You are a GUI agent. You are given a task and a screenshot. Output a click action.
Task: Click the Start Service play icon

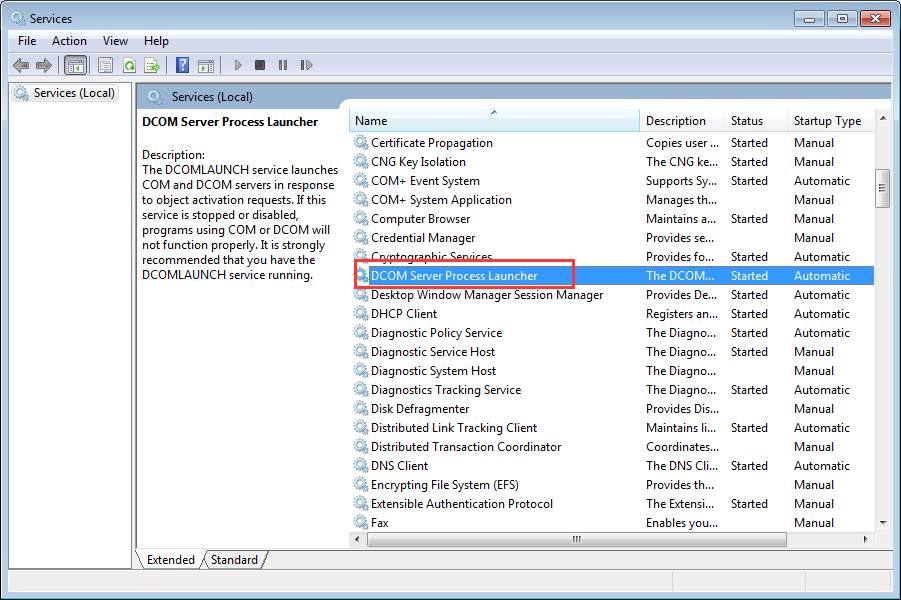click(x=238, y=65)
